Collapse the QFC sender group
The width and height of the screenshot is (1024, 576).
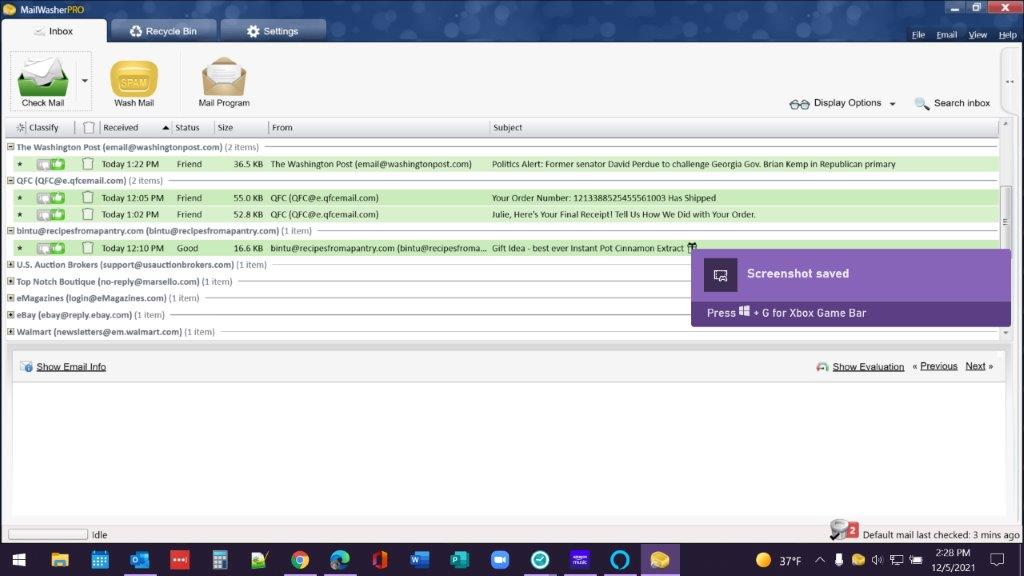[10, 180]
